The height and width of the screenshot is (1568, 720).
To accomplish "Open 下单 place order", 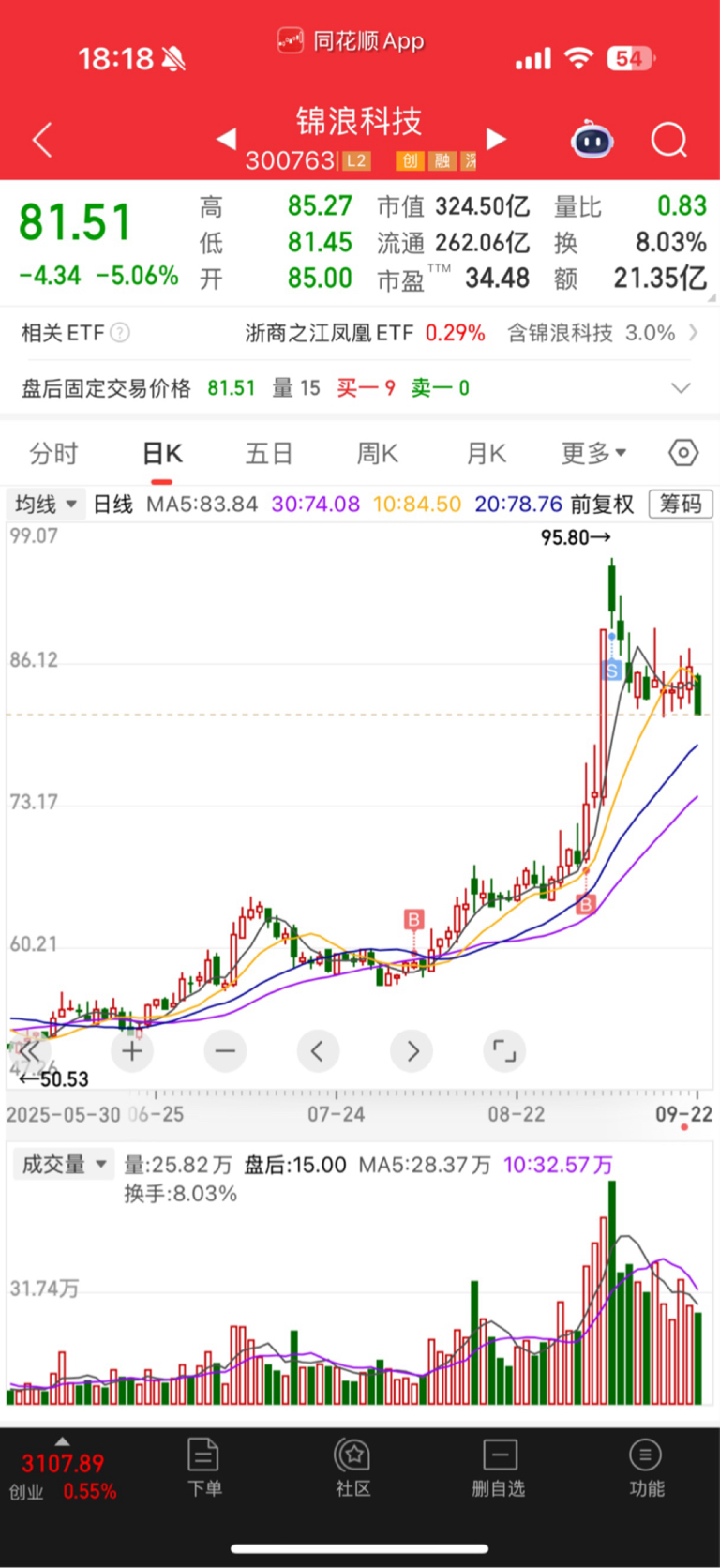I will (x=204, y=1468).
